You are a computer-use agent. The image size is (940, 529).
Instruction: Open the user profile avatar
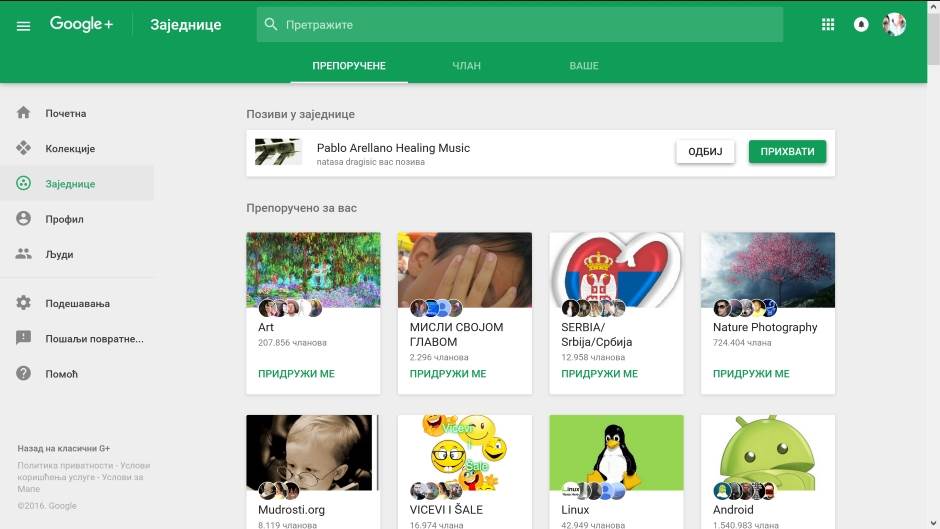click(x=894, y=25)
